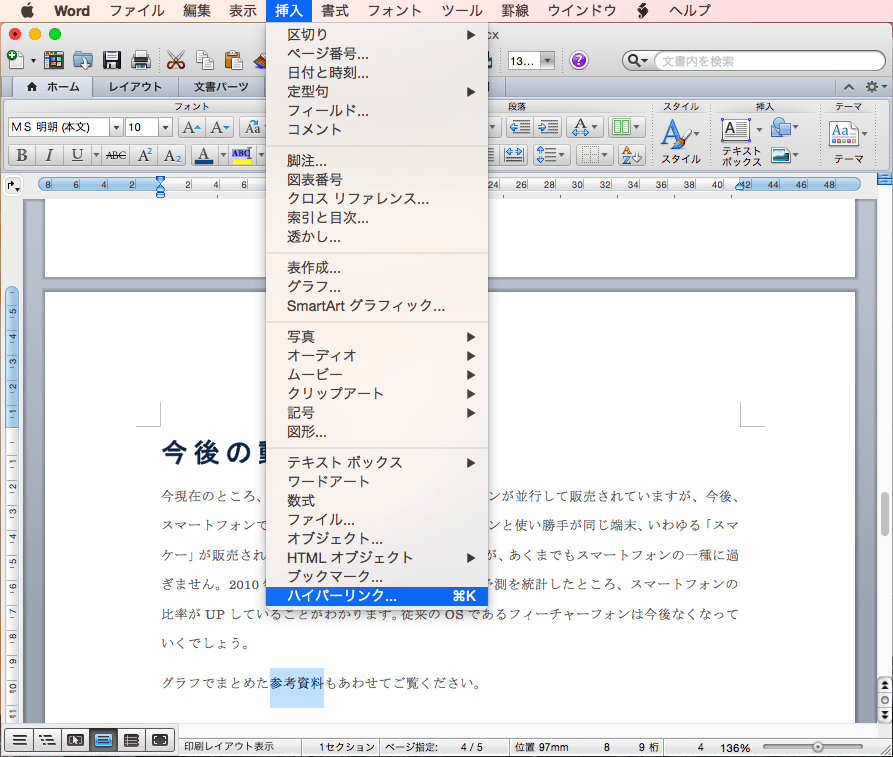
Task: Click the Paste clipboard icon
Action: [x=234, y=60]
